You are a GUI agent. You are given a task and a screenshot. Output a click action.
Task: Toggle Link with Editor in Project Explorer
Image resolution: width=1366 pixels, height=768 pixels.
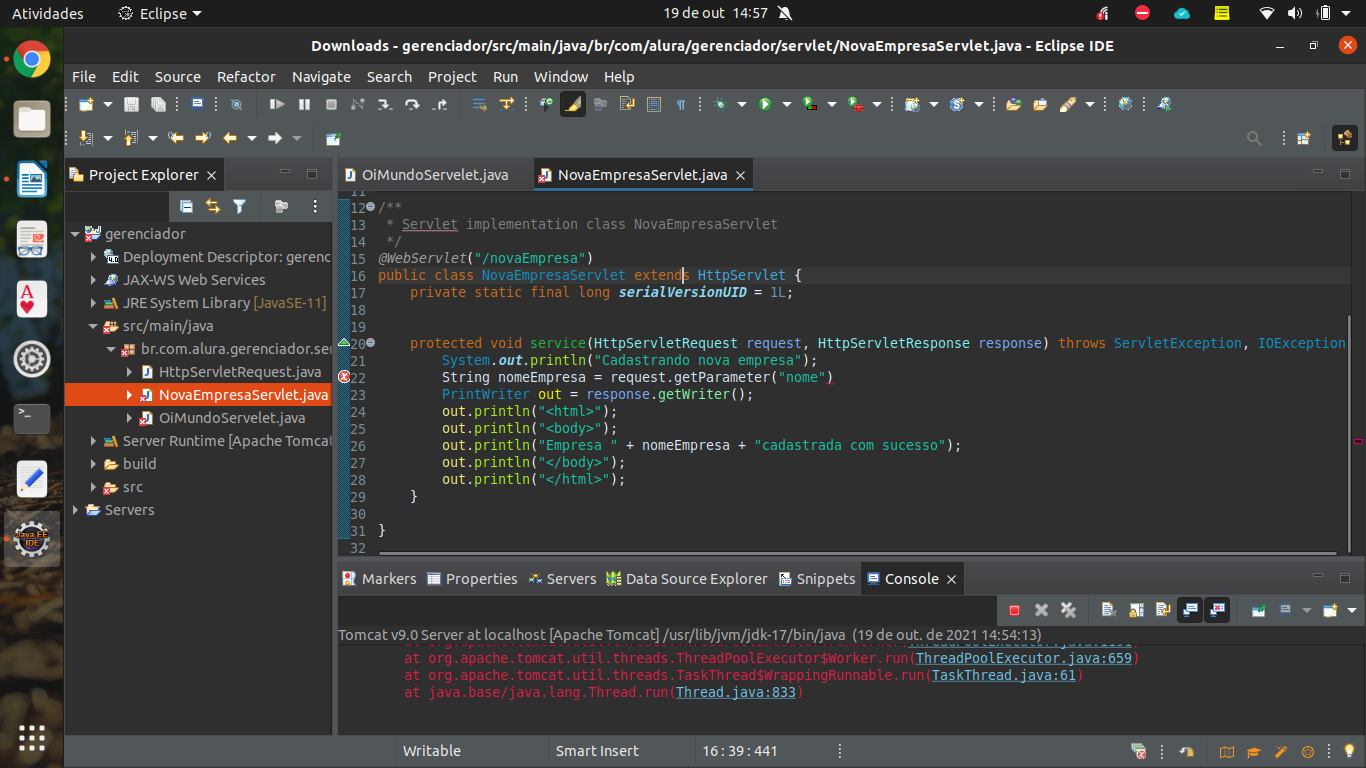click(213, 206)
